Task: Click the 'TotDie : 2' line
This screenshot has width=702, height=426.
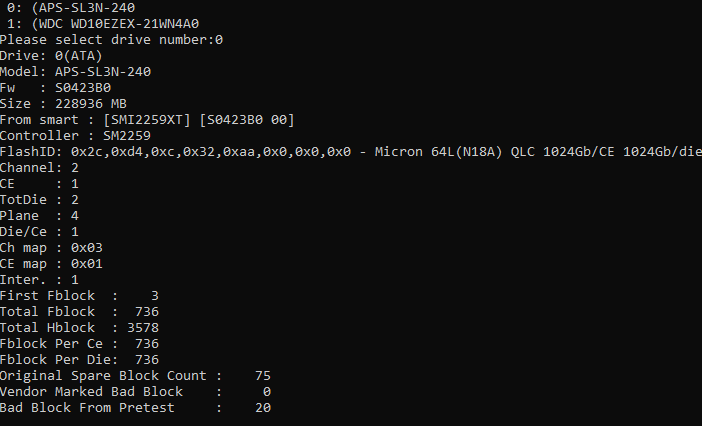Action: (x=40, y=200)
